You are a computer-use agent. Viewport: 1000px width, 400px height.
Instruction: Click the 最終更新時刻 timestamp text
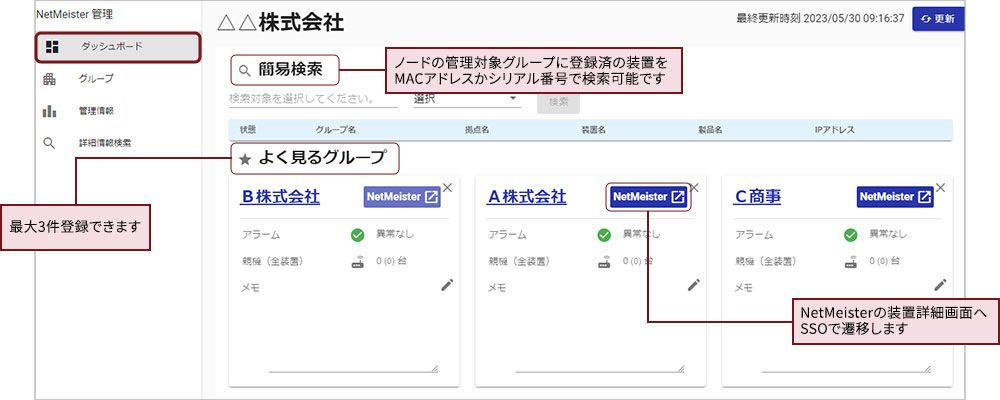[820, 19]
